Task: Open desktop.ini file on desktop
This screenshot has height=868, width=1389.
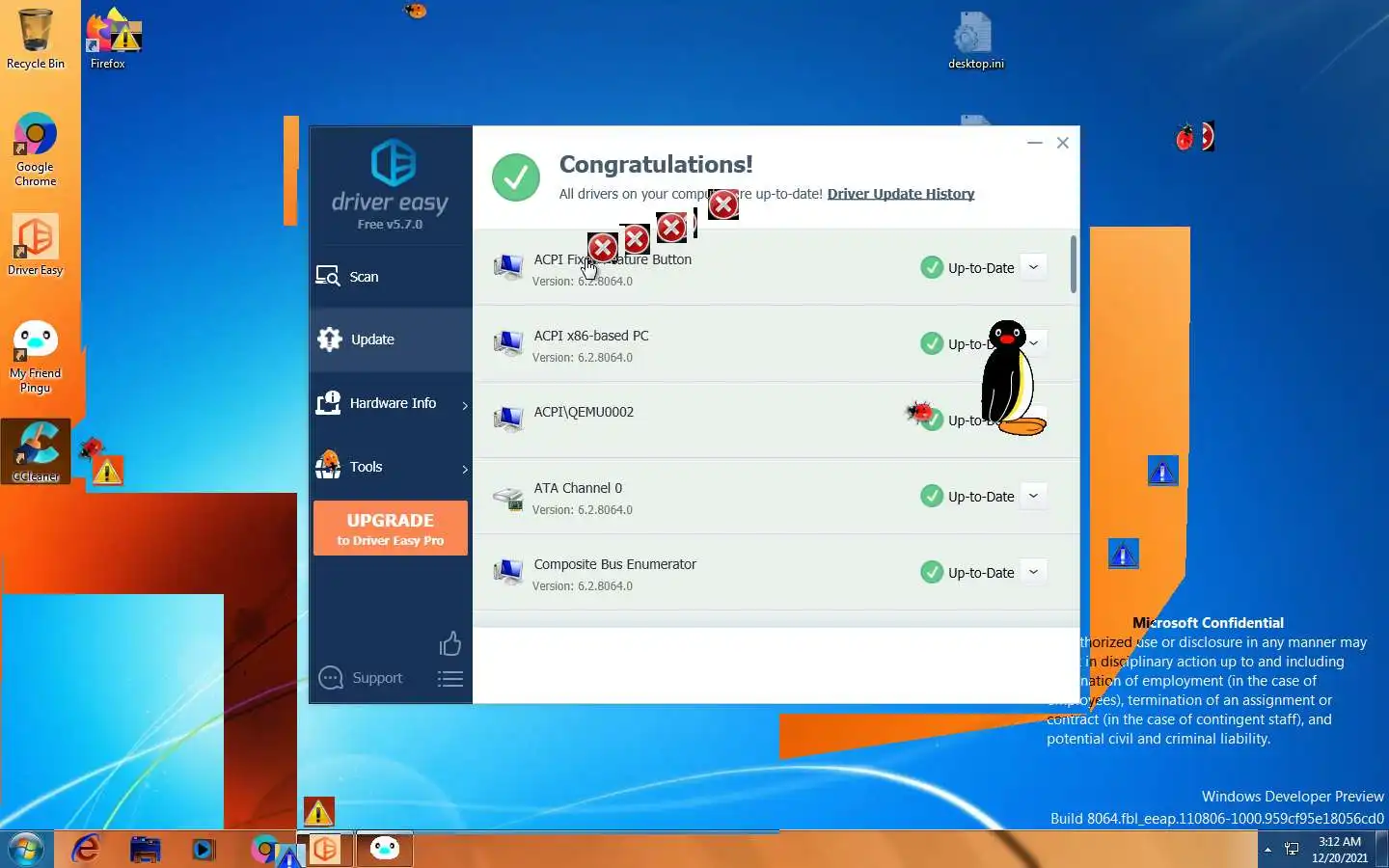Action: (975, 40)
